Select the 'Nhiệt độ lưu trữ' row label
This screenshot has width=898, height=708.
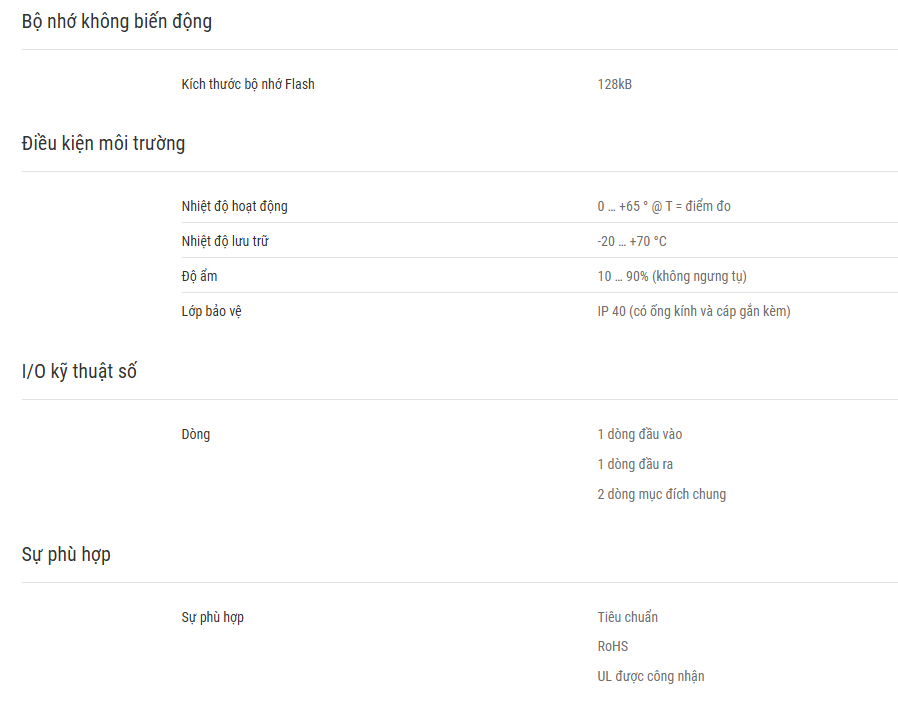tap(225, 241)
